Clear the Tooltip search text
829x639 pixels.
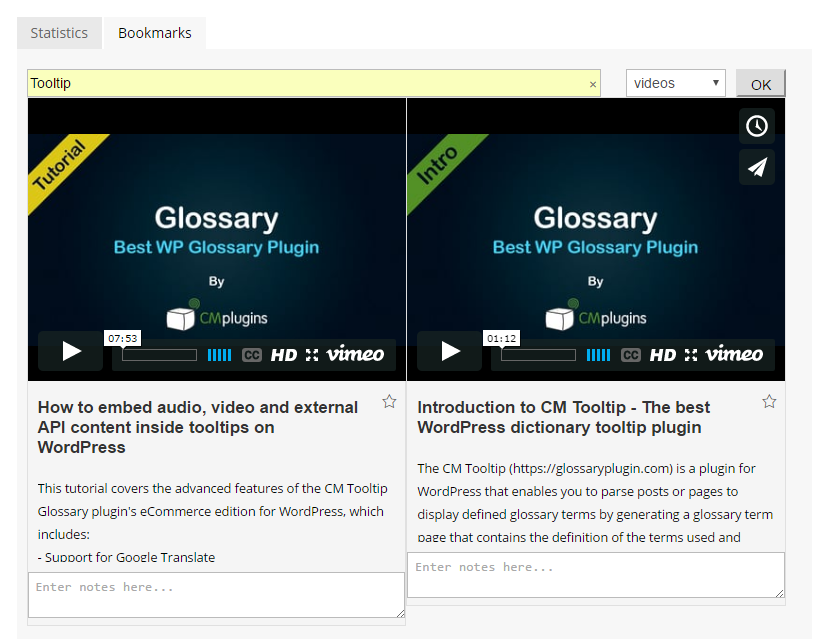[x=593, y=84]
